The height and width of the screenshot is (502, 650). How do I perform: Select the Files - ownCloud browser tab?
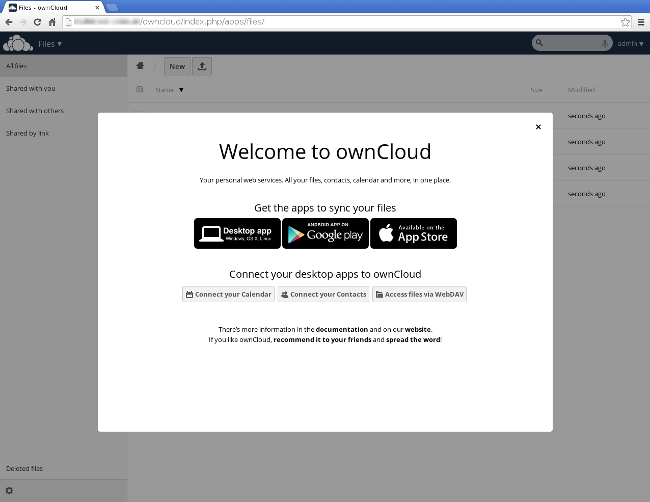(52, 7)
